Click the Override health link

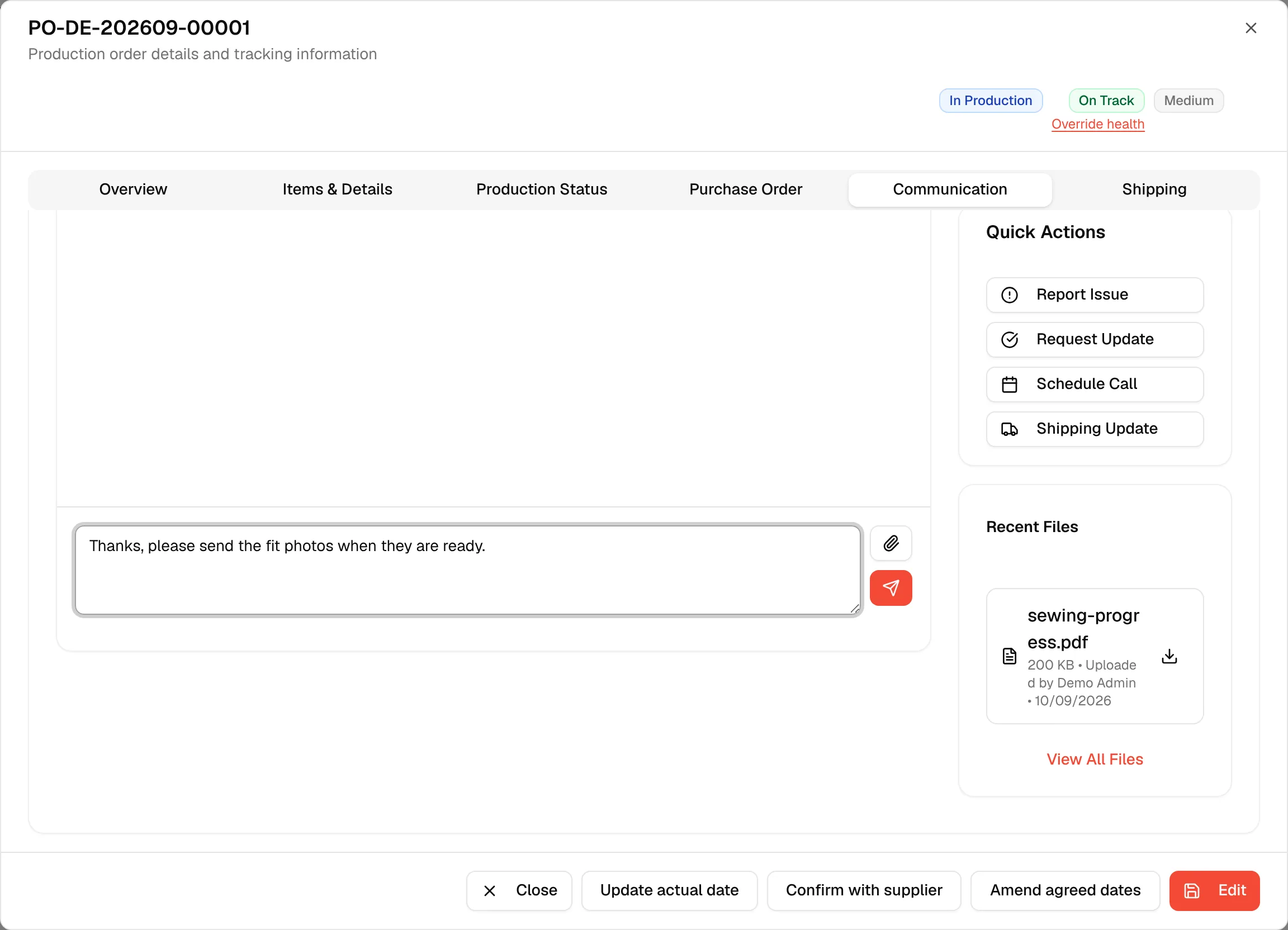tap(1097, 124)
